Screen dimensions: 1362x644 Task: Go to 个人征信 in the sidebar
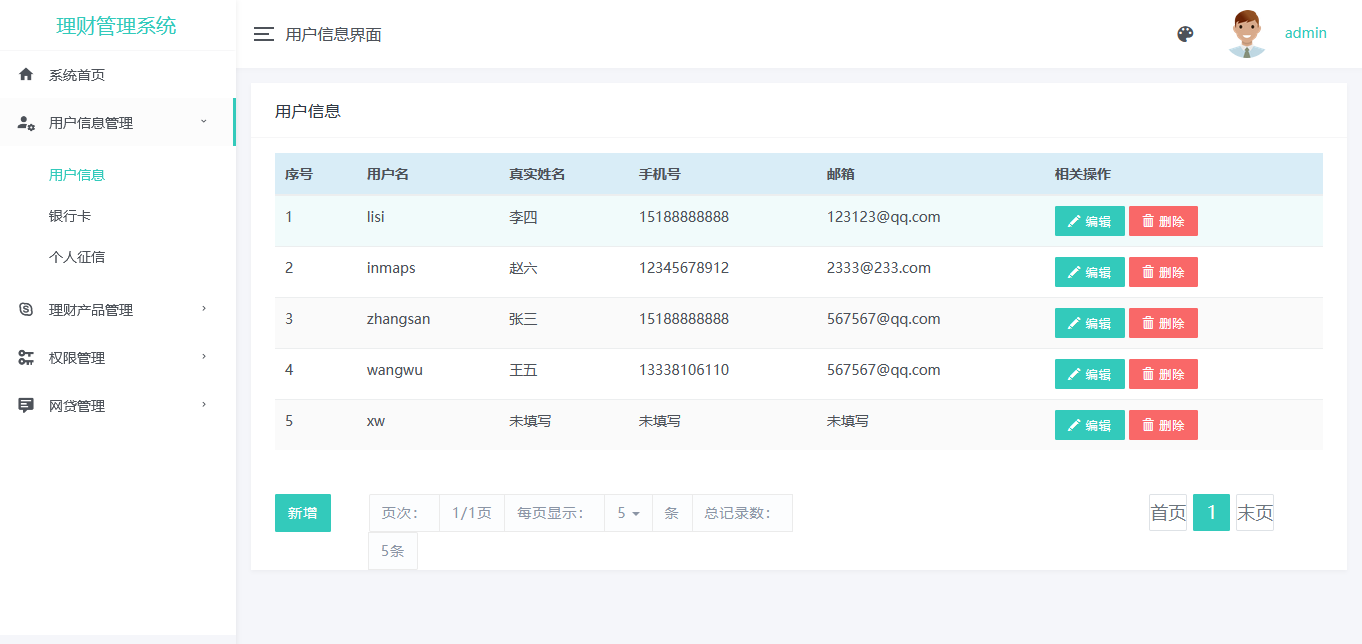pos(77,257)
